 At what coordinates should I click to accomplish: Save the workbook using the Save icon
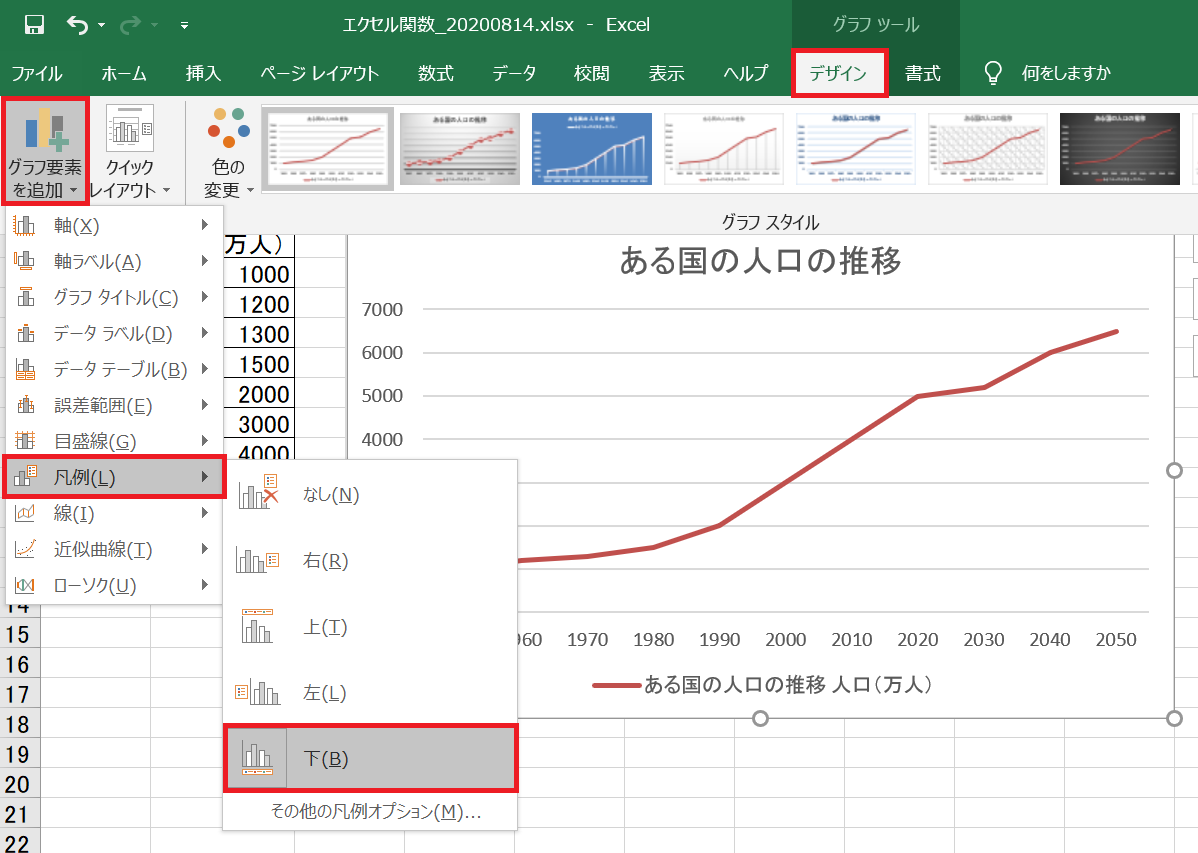coord(36,24)
